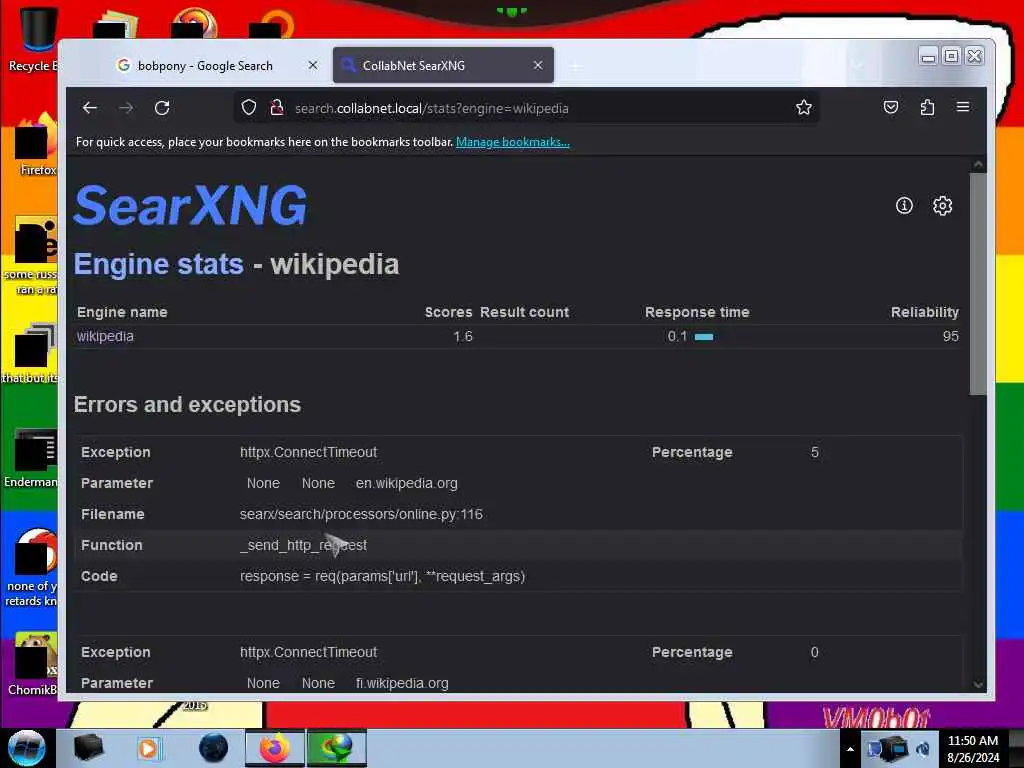This screenshot has height=768, width=1024.
Task: Click the scrollbar up arrow
Action: (978, 164)
